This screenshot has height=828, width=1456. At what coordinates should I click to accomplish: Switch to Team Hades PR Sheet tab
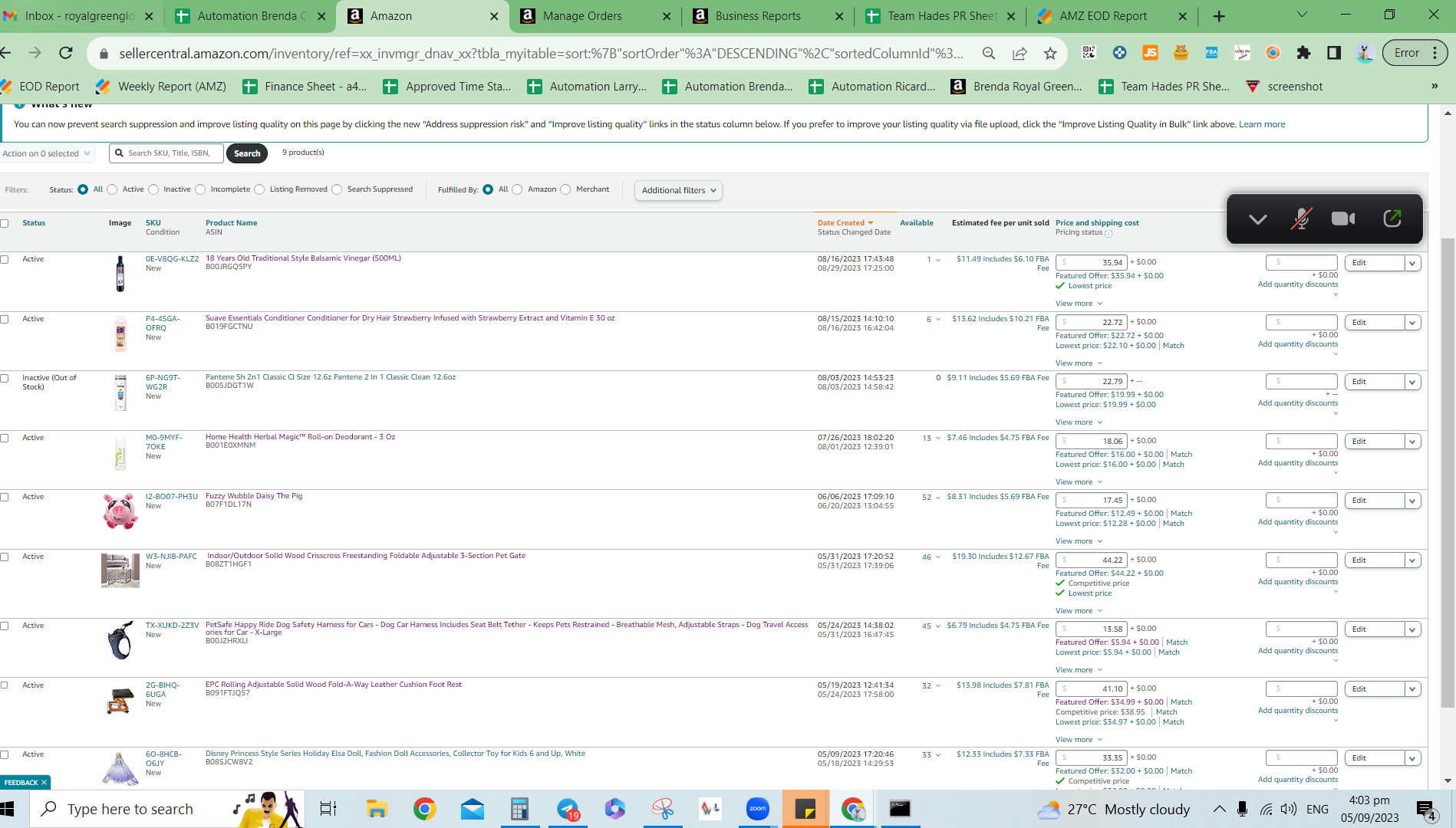click(x=939, y=16)
